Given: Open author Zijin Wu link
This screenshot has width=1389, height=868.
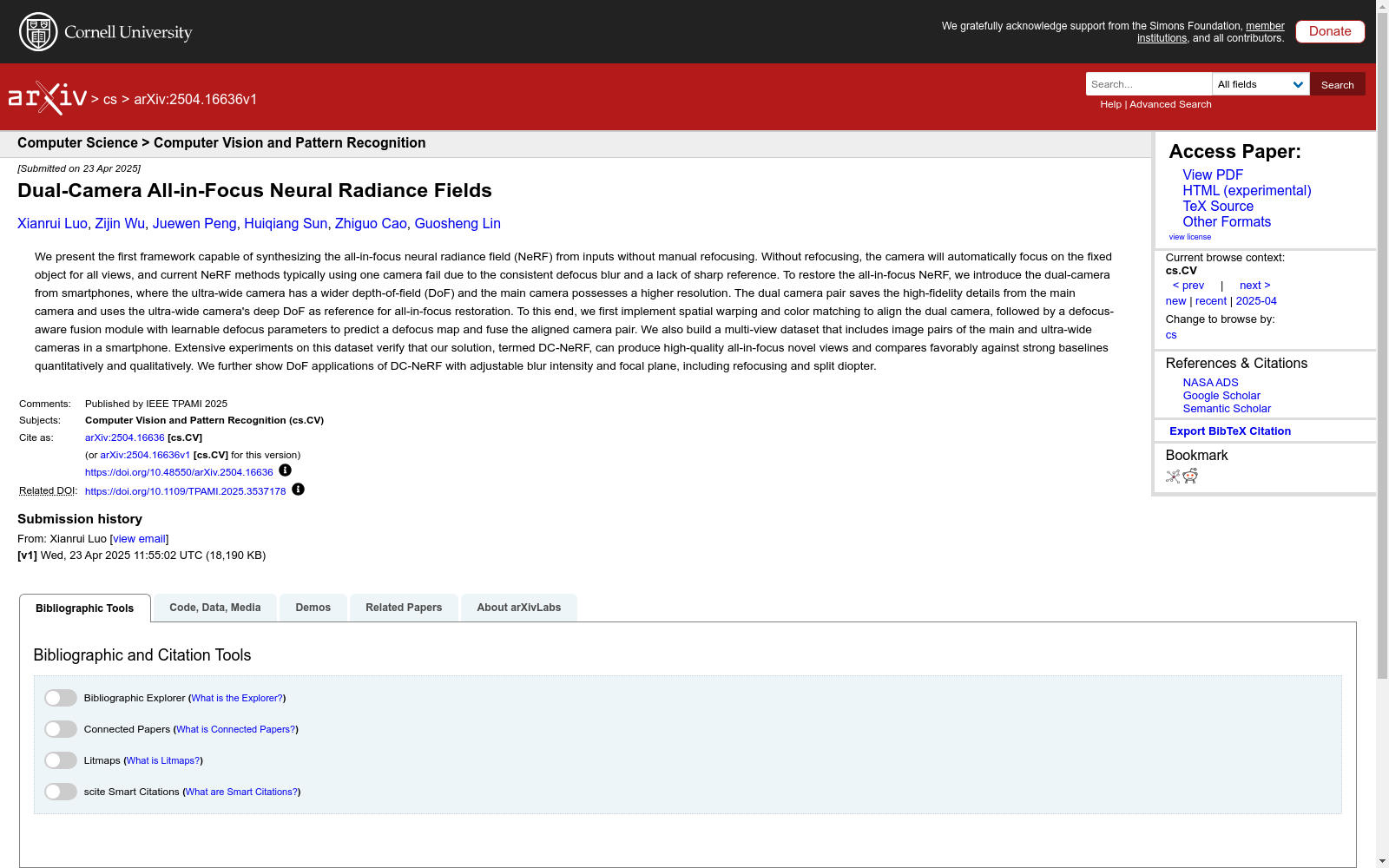Looking at the screenshot, I should click(120, 224).
